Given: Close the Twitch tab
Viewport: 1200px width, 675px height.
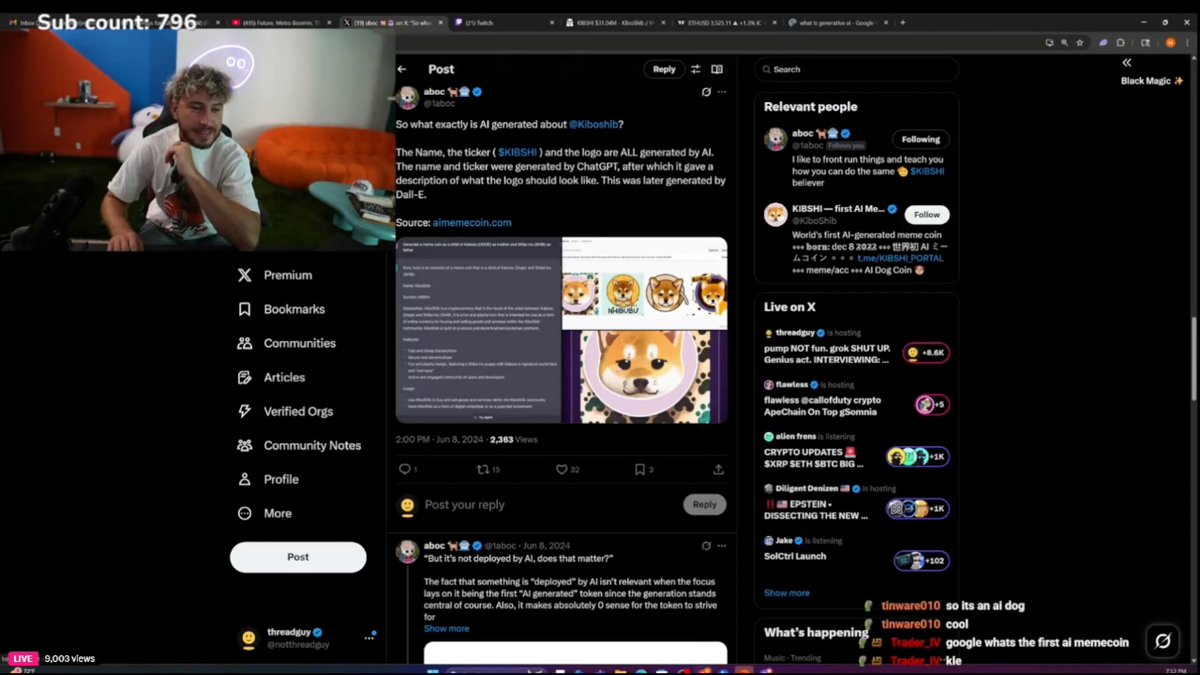Looking at the screenshot, I should pos(551,22).
